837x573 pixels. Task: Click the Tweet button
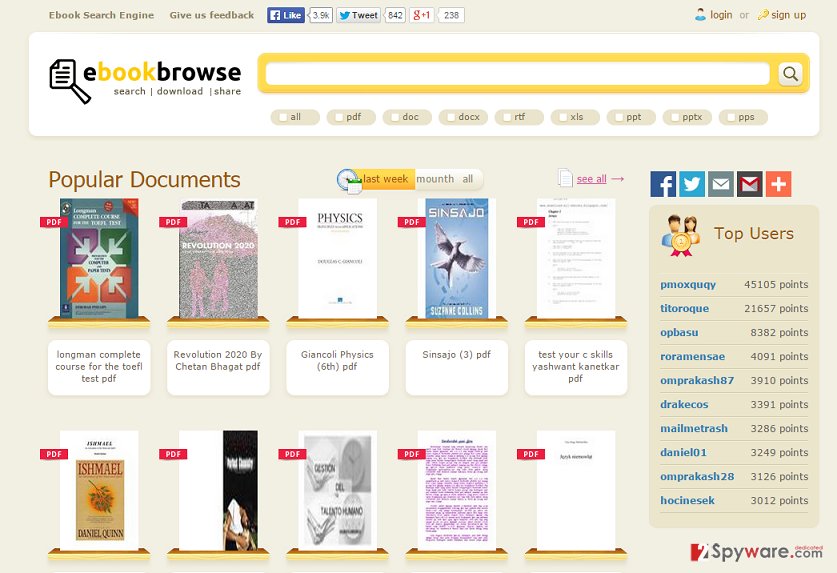click(x=358, y=15)
